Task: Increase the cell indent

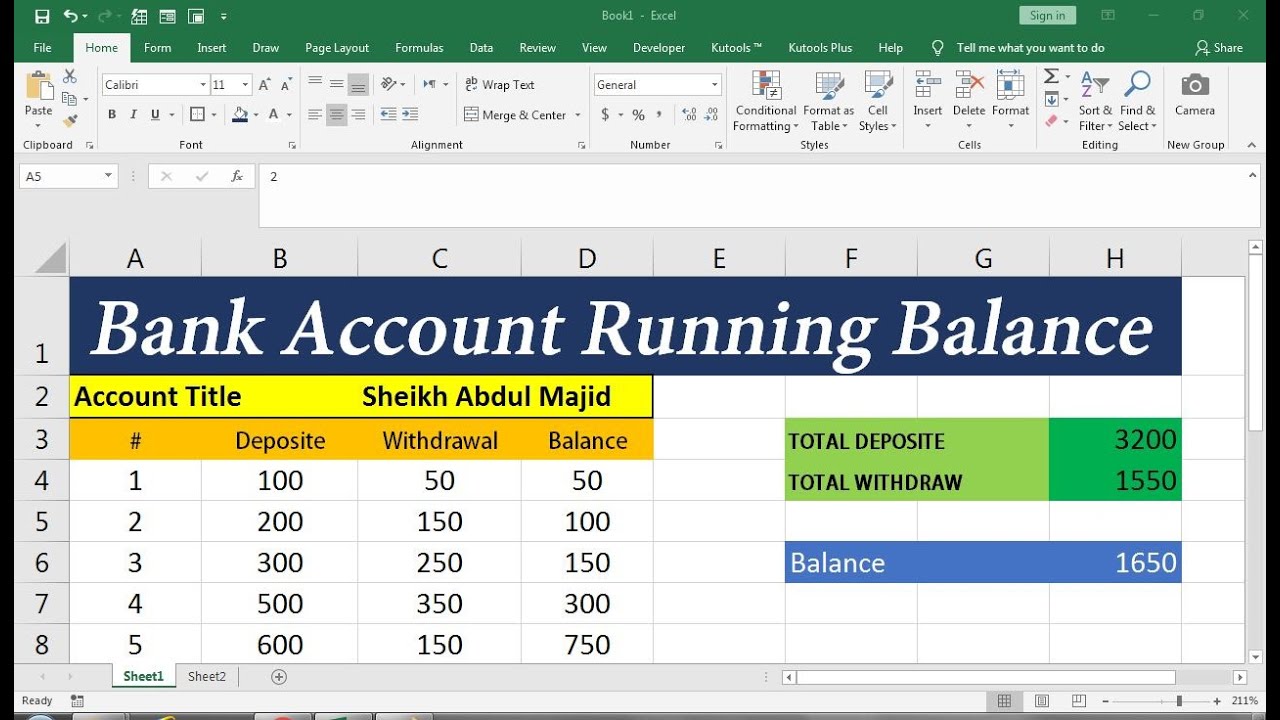Action: pos(410,114)
